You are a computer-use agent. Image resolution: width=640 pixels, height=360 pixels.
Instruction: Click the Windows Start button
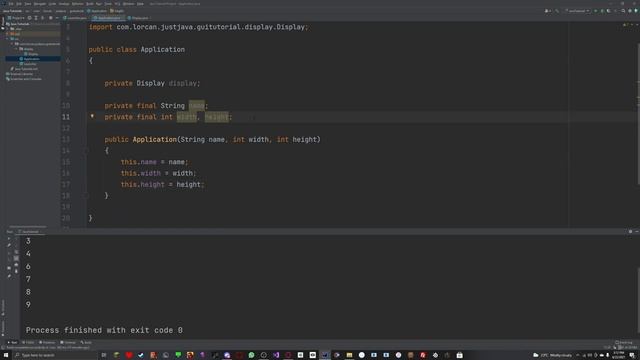6,355
